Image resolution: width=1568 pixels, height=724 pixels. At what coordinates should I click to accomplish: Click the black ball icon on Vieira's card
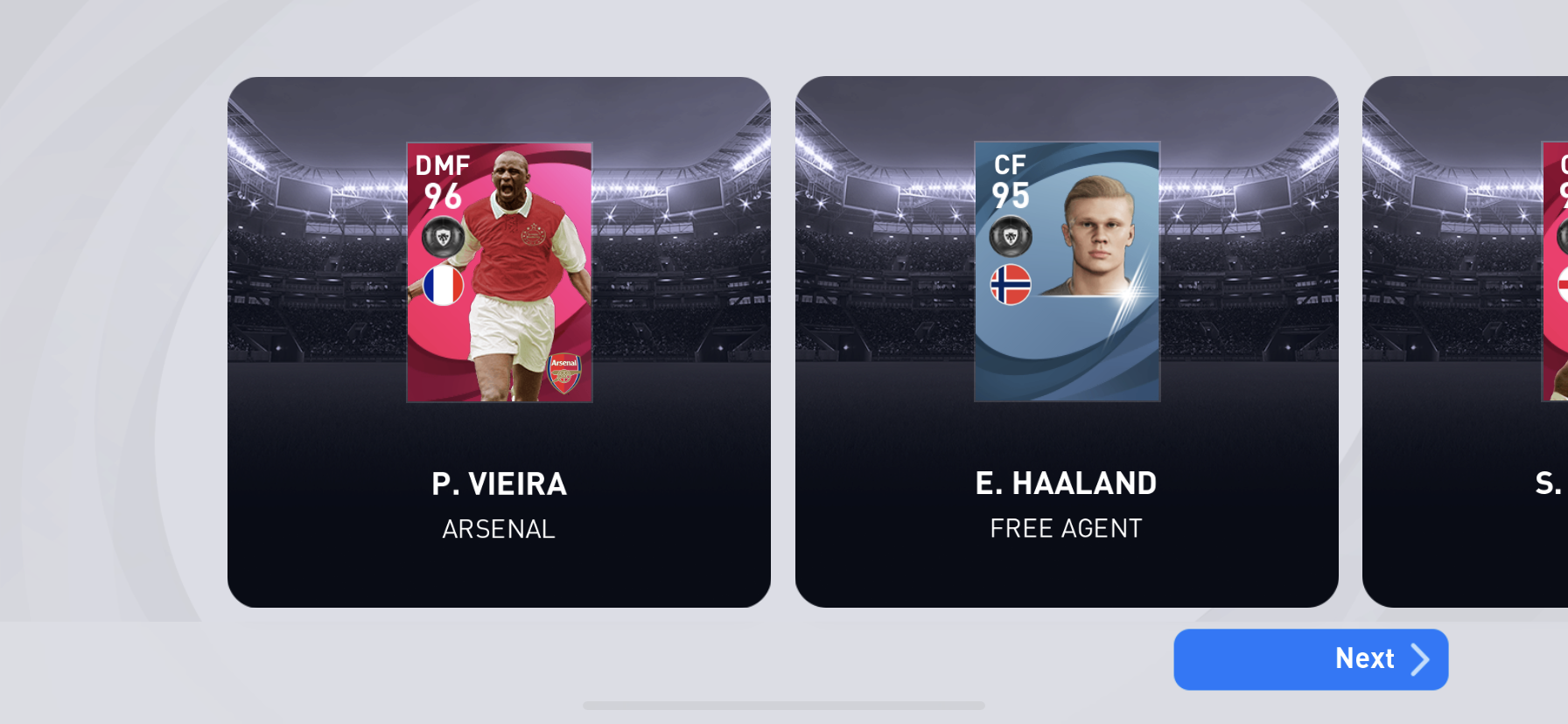444,238
